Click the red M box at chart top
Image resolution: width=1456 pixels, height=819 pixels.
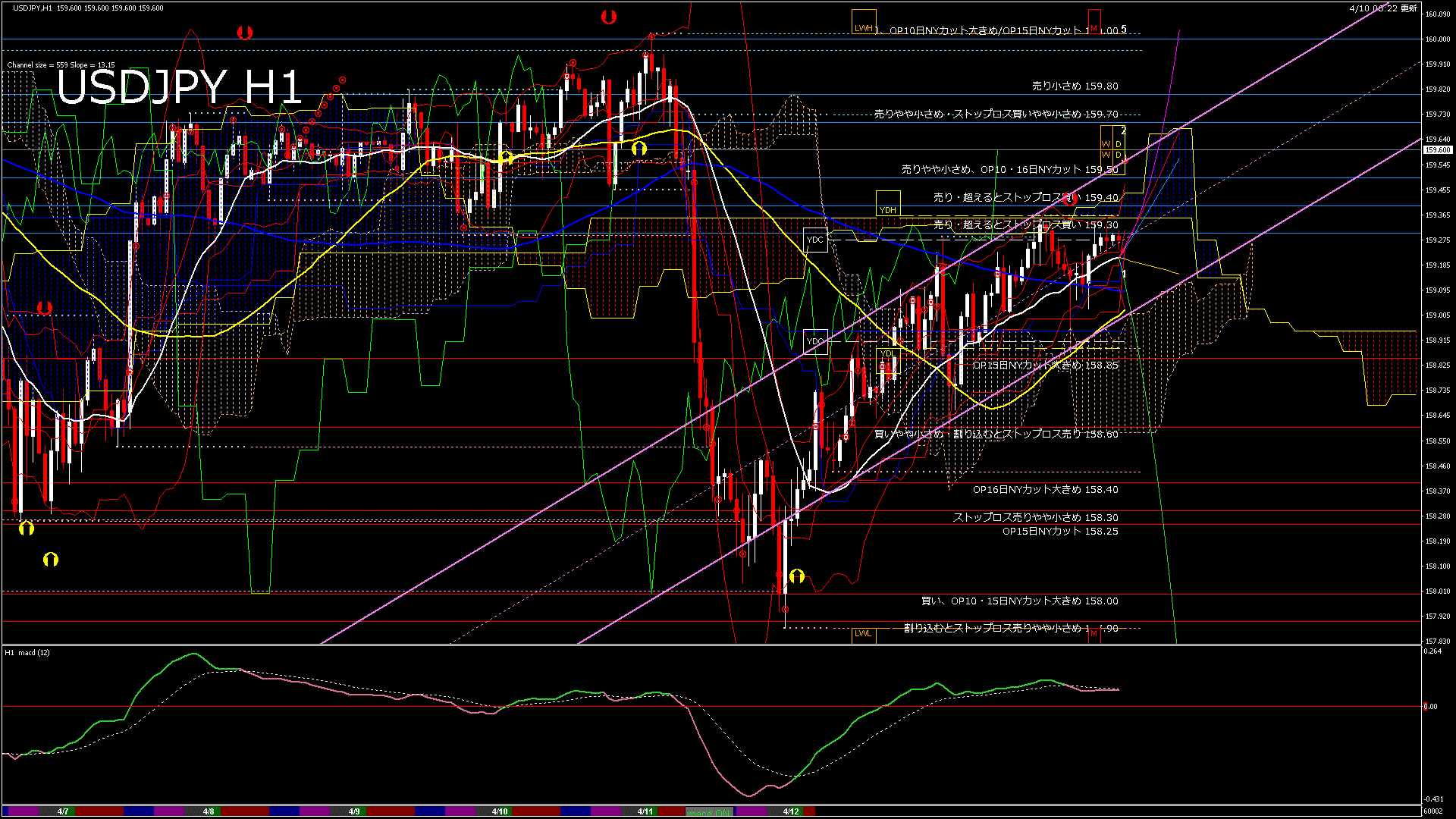click(x=1094, y=21)
